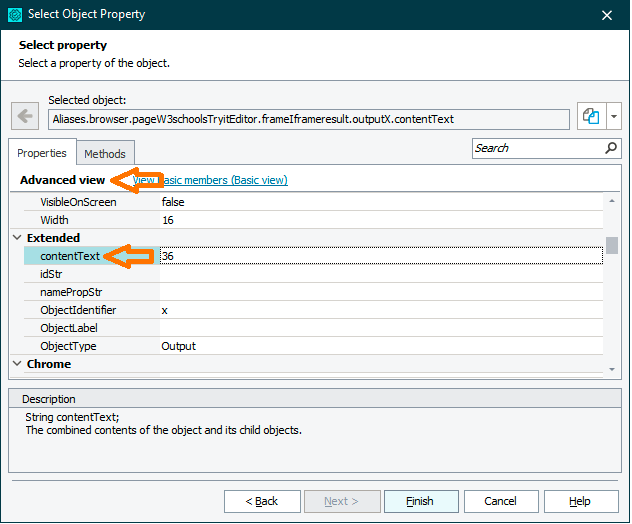Viewport: 632px width, 524px height.
Task: Click in the property Search field
Action: 536,148
